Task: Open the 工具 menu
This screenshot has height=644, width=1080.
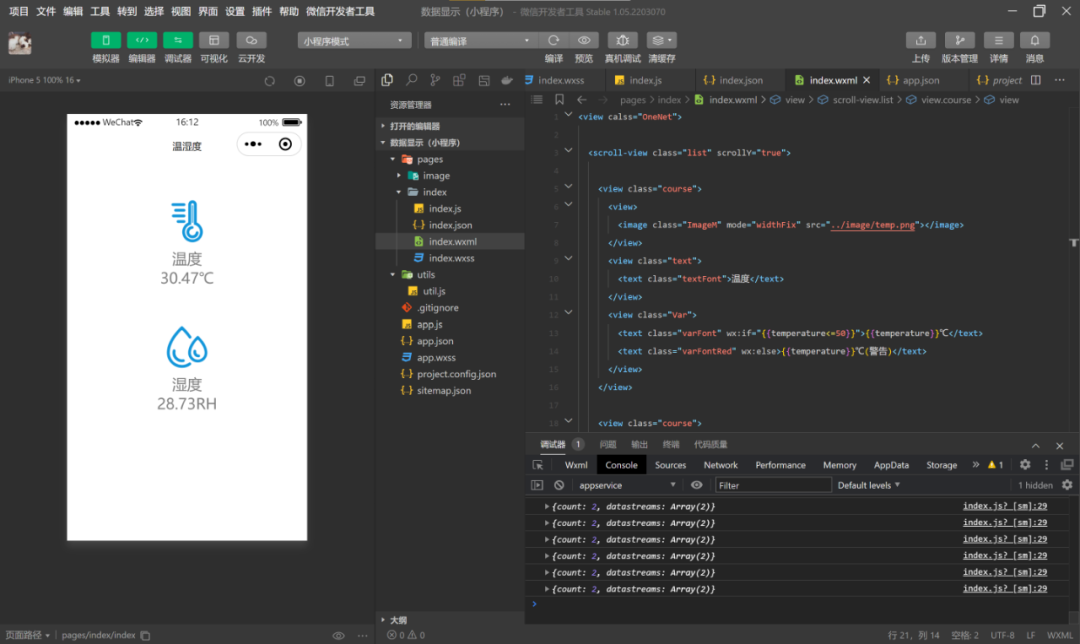Action: pyautogui.click(x=100, y=11)
